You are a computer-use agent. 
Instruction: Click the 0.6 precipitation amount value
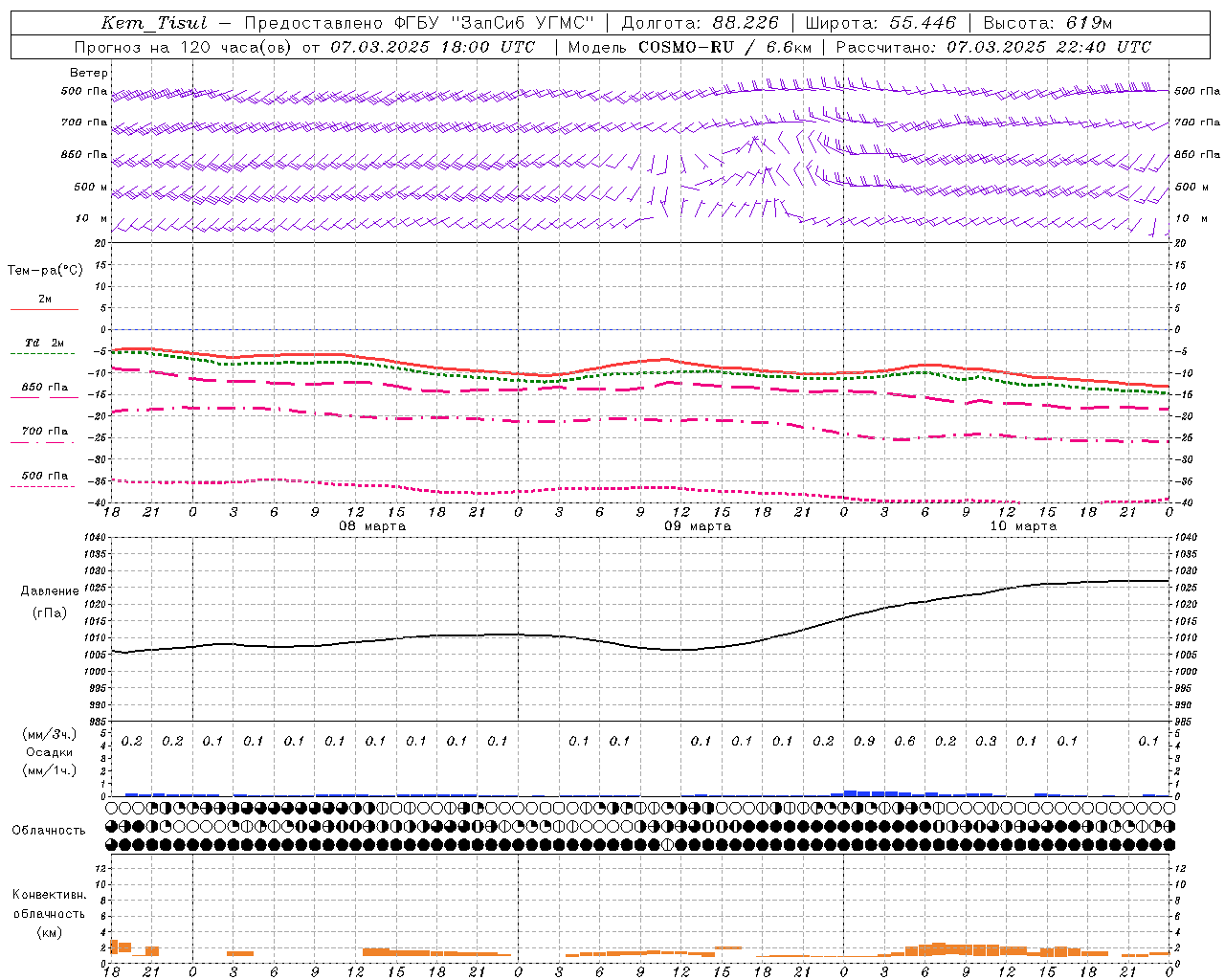coord(904,741)
